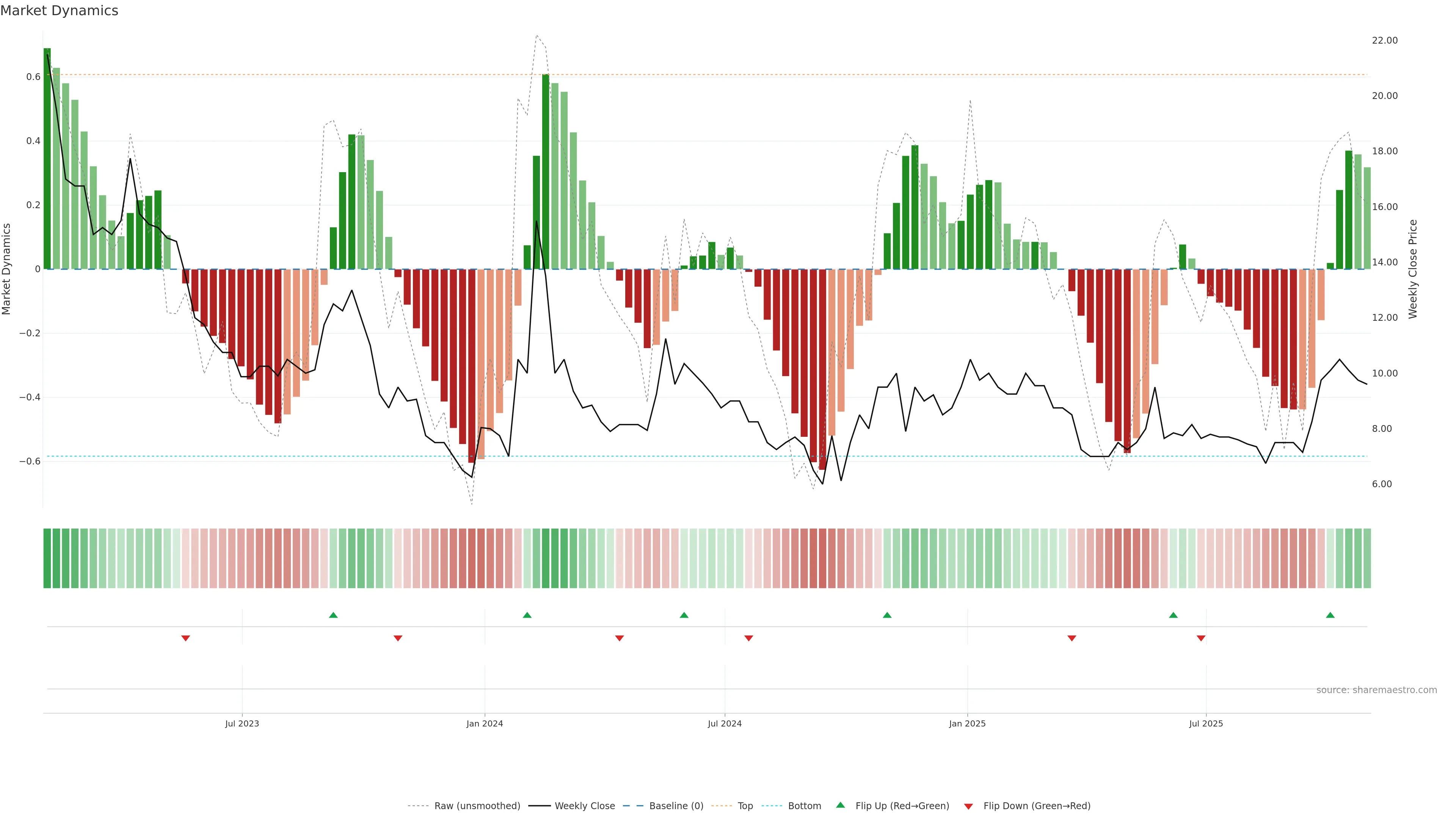Click the Flip Up marker just before Jul 2025
This screenshot has width=1456, height=819.
coord(1174,615)
